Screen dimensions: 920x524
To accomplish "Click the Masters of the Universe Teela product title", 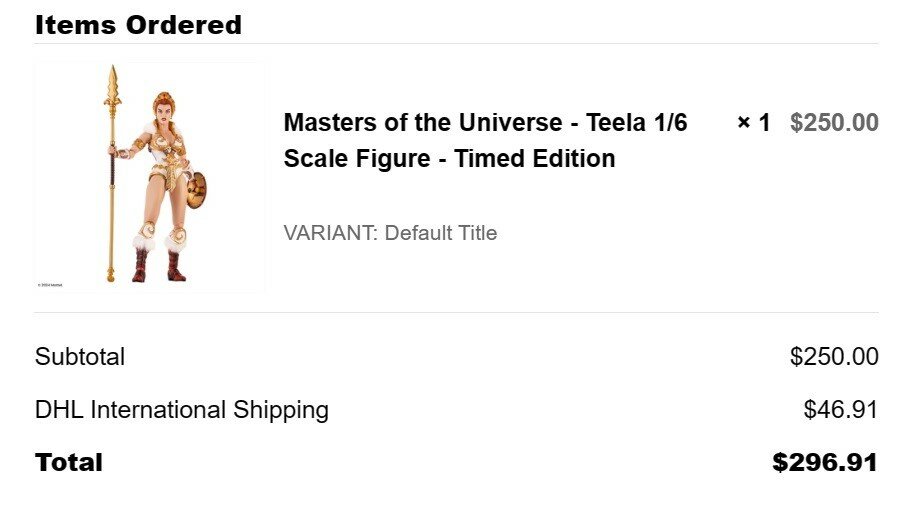I will [x=485, y=140].
